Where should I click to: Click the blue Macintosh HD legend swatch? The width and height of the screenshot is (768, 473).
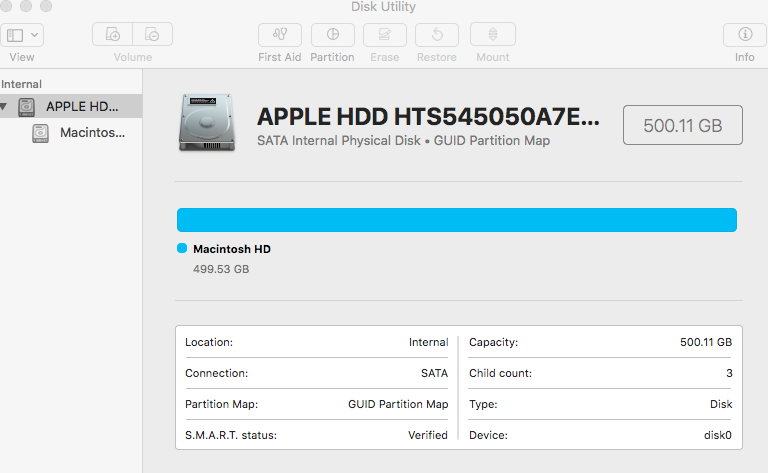tap(182, 248)
